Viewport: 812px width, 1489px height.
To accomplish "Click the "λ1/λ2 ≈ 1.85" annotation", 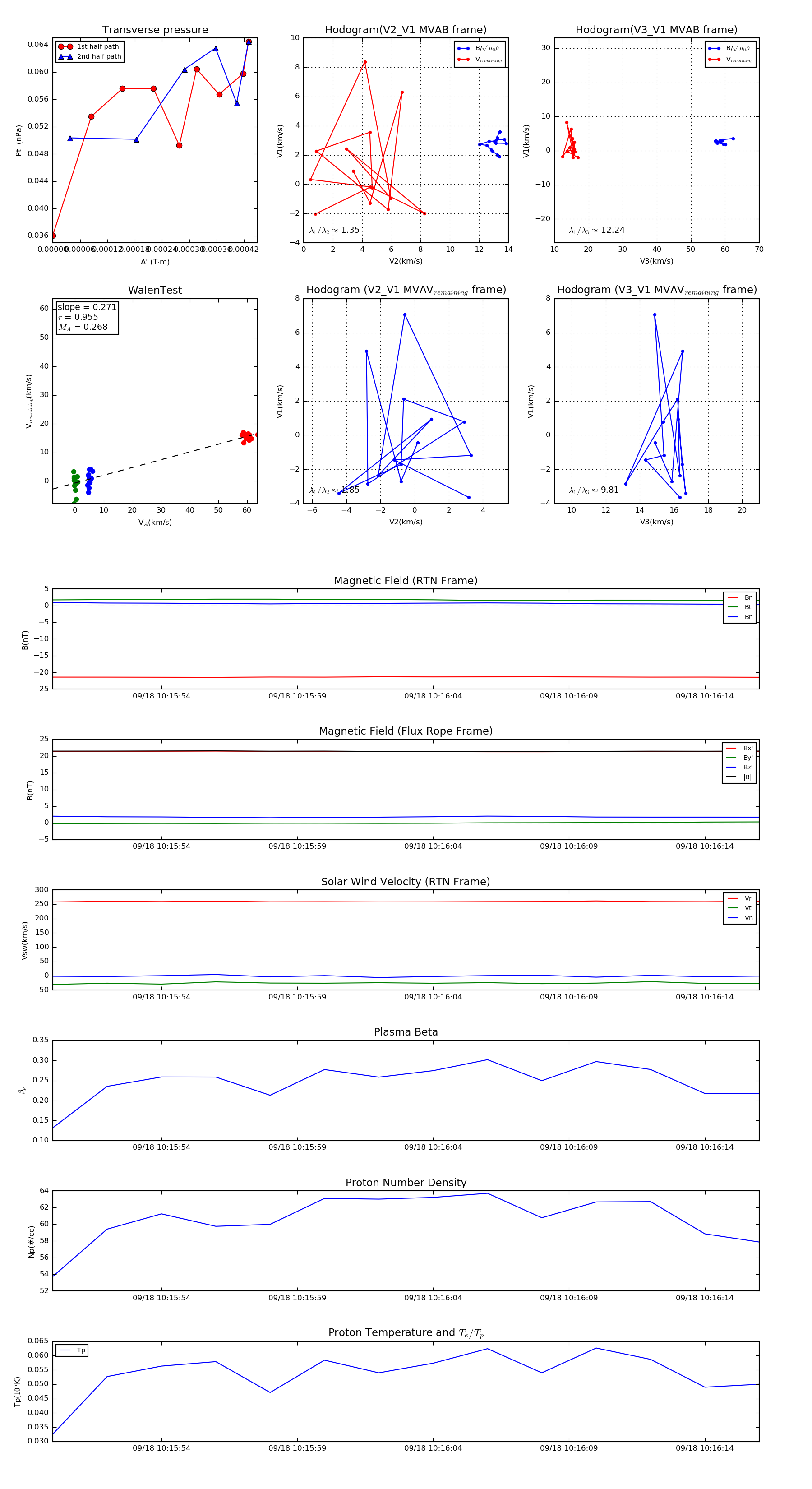I will click(335, 490).
